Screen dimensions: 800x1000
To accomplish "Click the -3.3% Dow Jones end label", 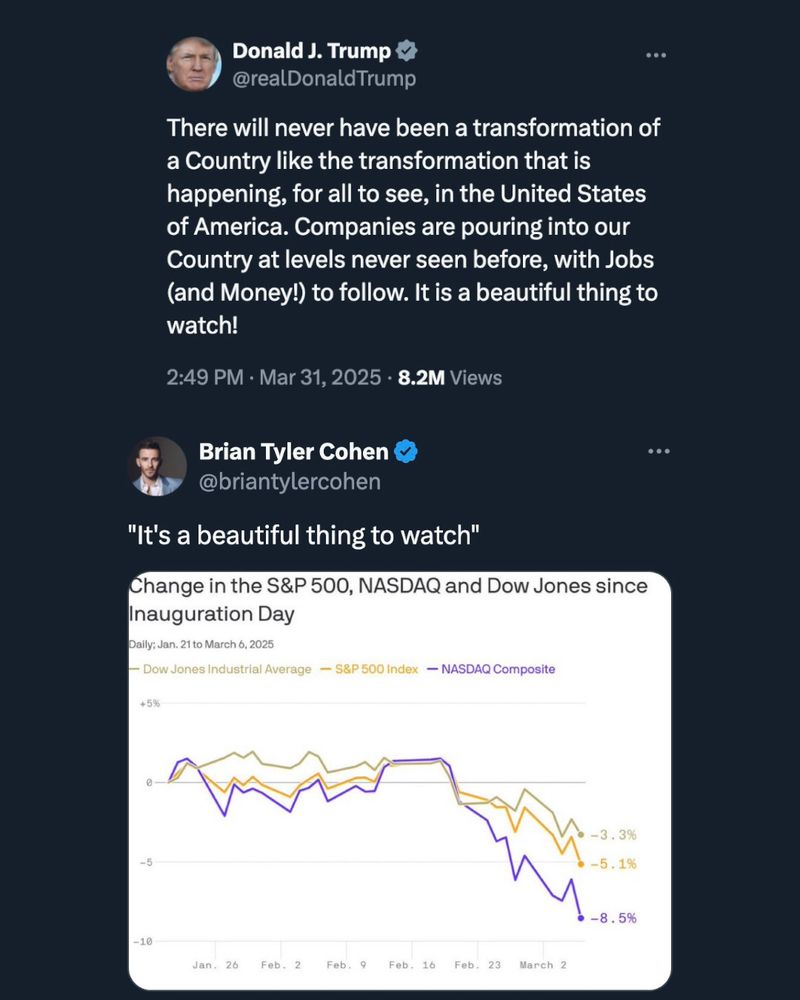I will coord(614,834).
